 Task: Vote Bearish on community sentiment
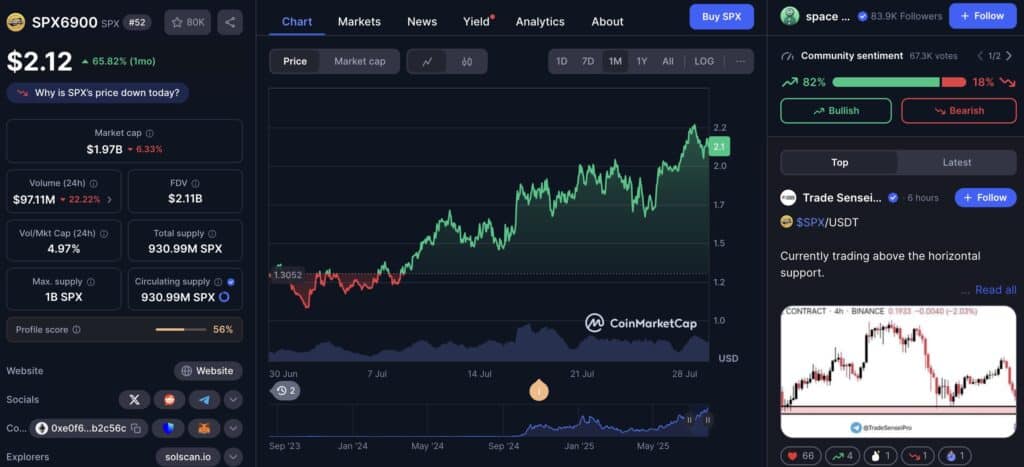click(959, 111)
